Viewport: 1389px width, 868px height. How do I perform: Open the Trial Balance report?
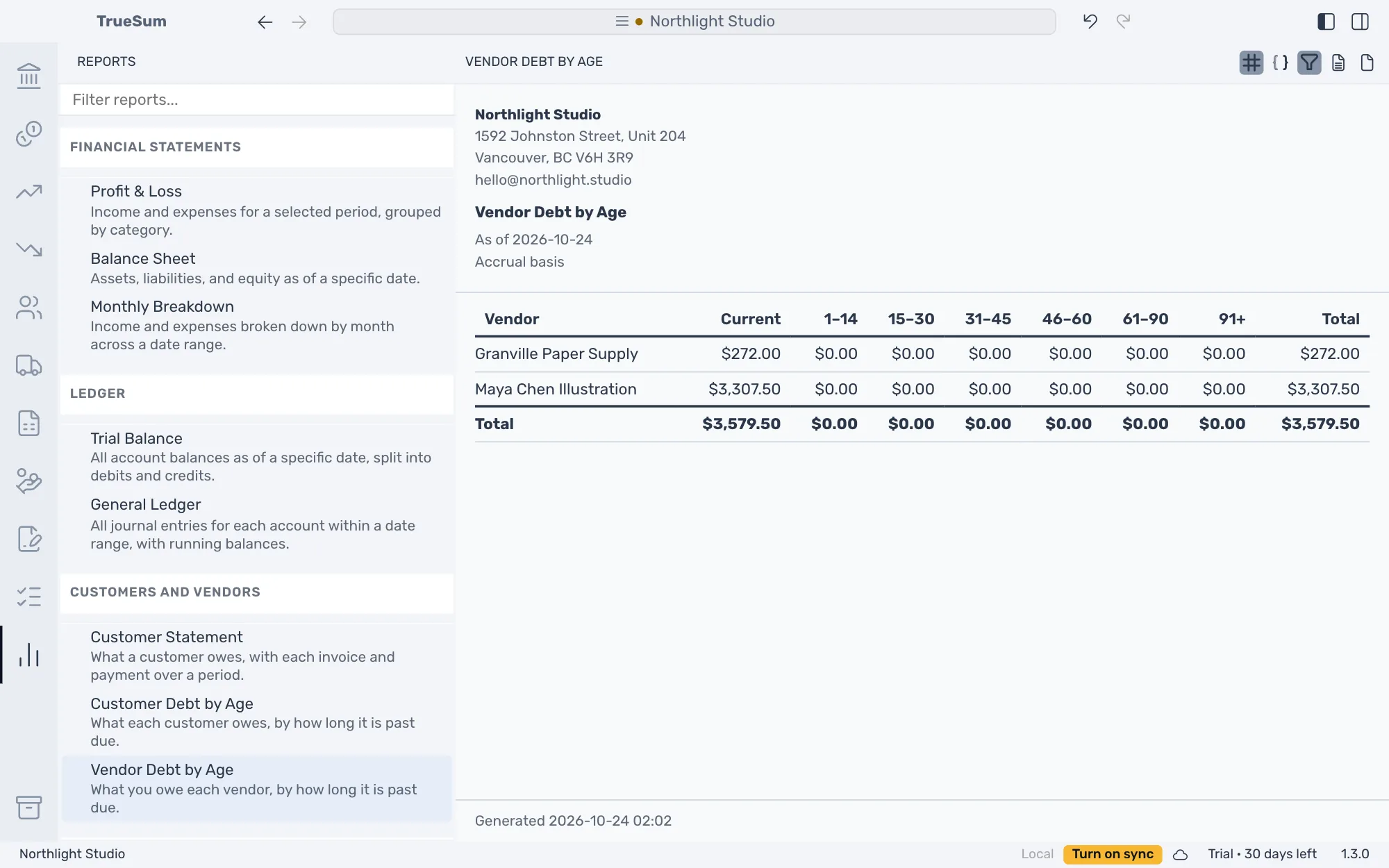[257, 456]
